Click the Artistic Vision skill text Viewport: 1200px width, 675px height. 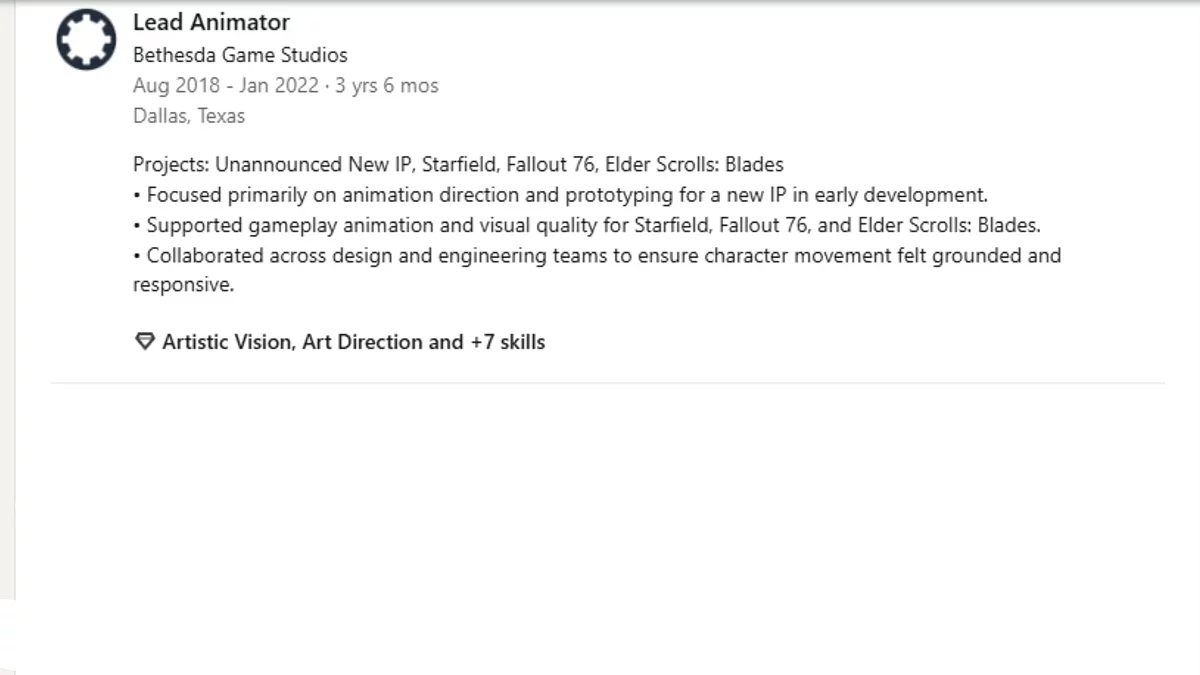tap(227, 342)
